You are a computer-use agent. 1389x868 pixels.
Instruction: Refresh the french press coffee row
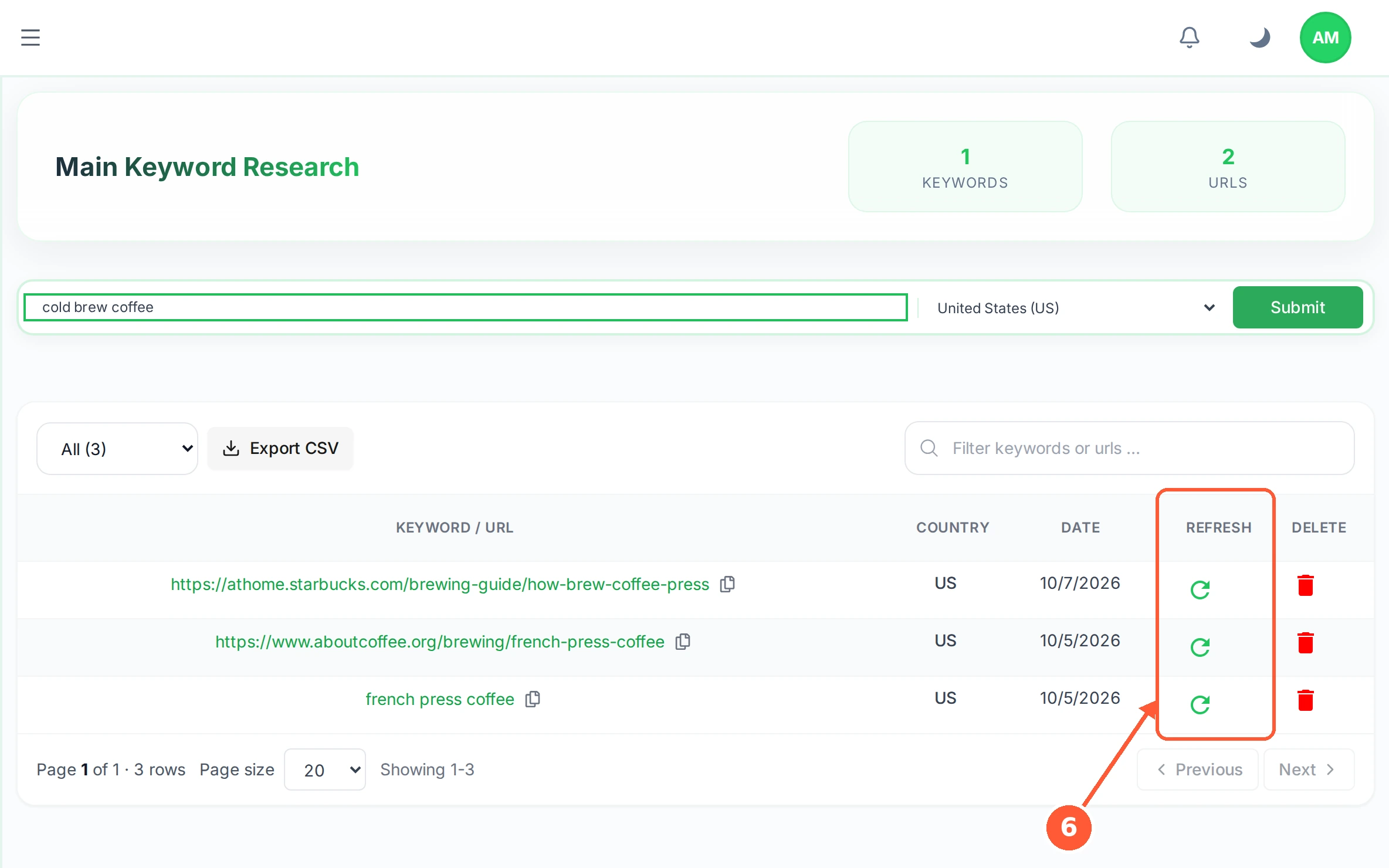(1200, 704)
